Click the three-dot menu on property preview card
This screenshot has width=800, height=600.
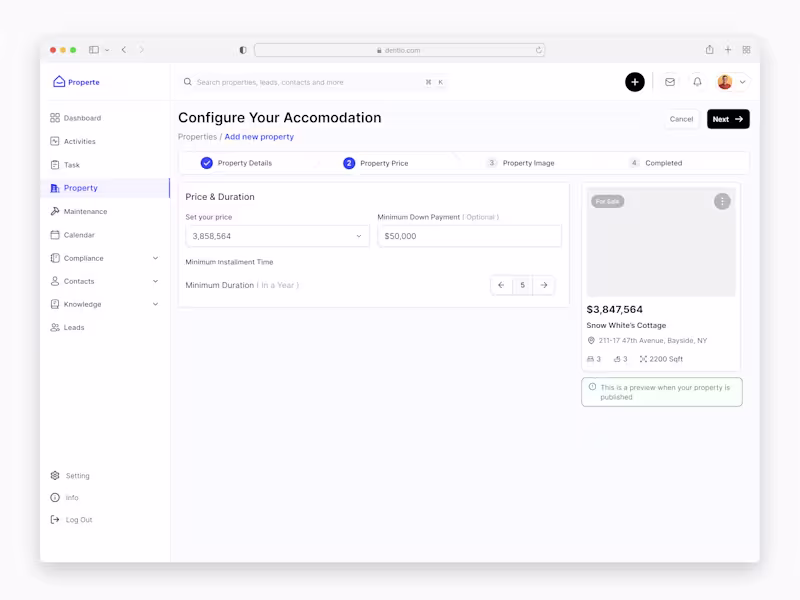[722, 202]
